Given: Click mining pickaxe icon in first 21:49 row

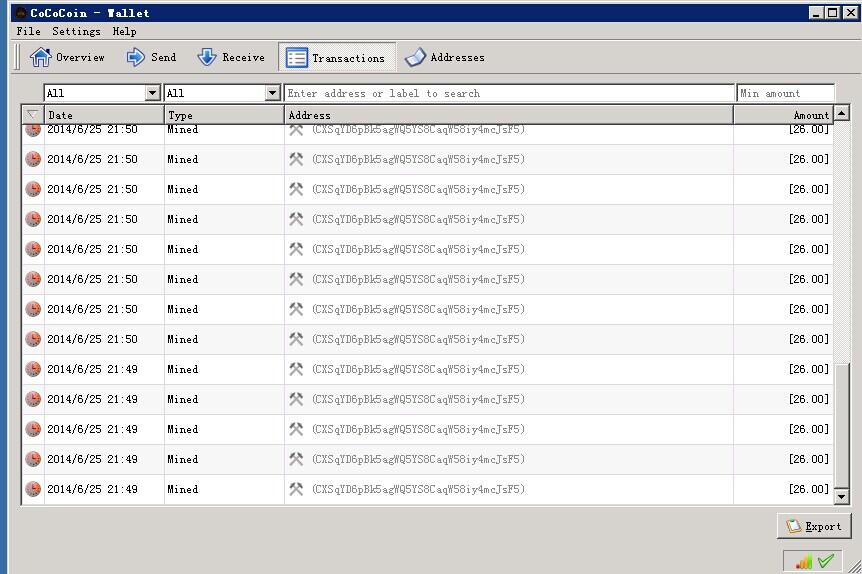Looking at the screenshot, I should point(296,369).
